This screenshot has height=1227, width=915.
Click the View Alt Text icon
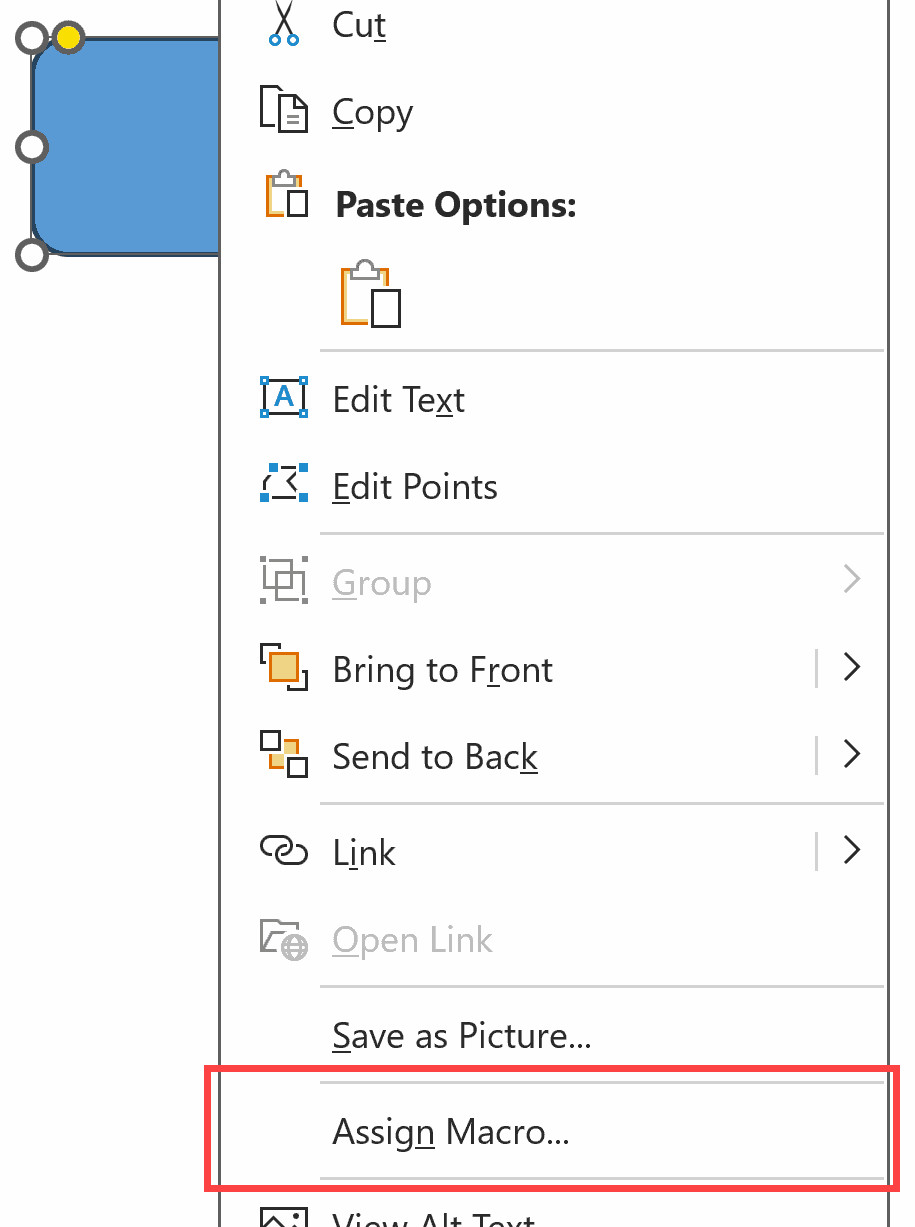point(283,1218)
